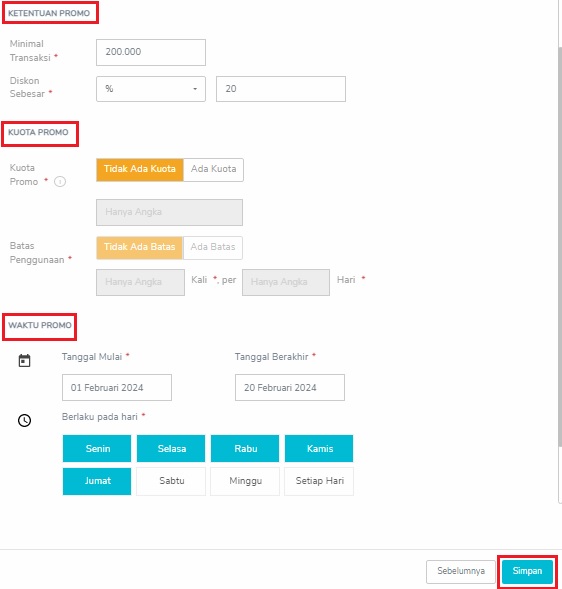The height and width of the screenshot is (589, 562).
Task: Enable the Minggu day button
Action: (x=245, y=481)
